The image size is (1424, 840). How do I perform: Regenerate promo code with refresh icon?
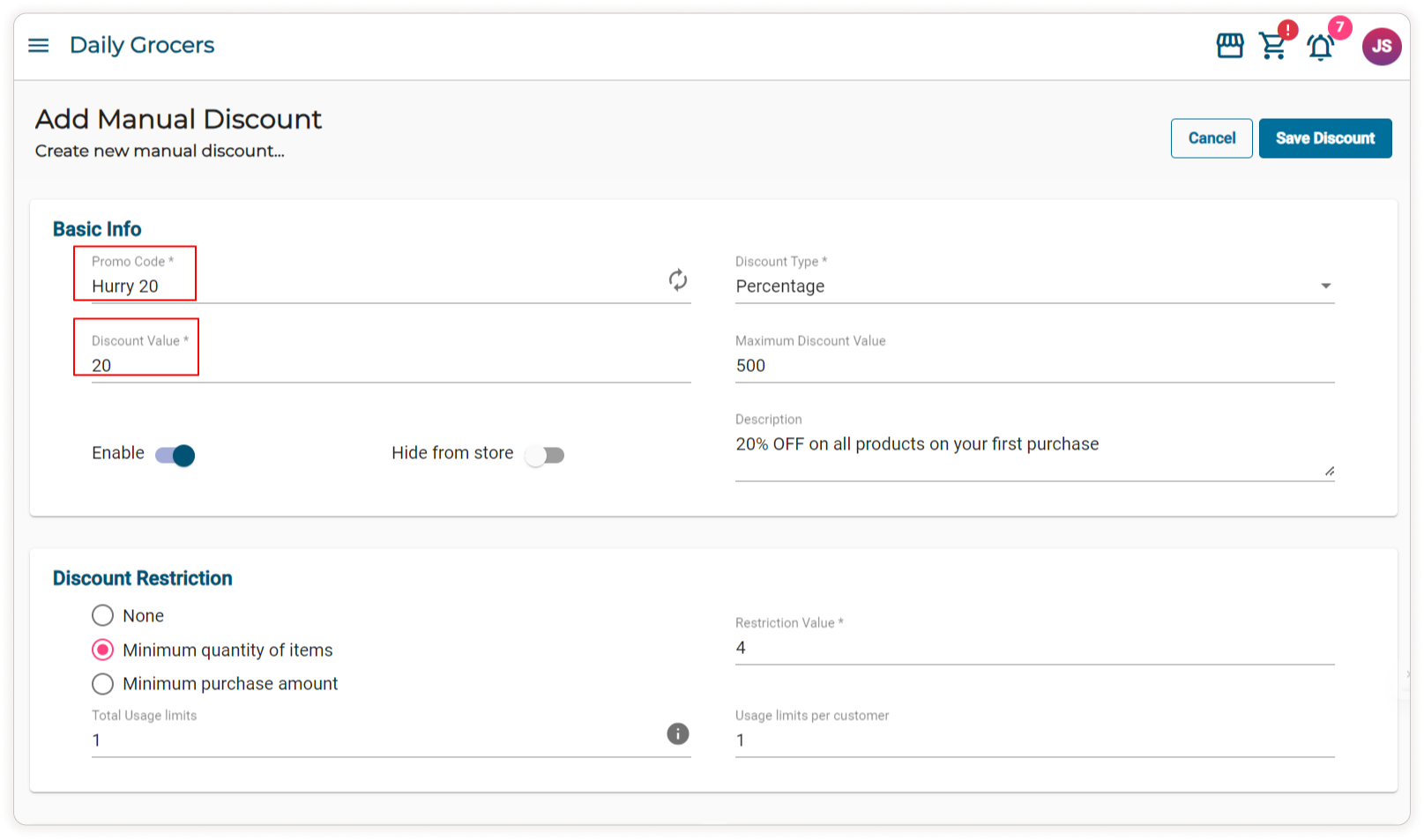[677, 280]
